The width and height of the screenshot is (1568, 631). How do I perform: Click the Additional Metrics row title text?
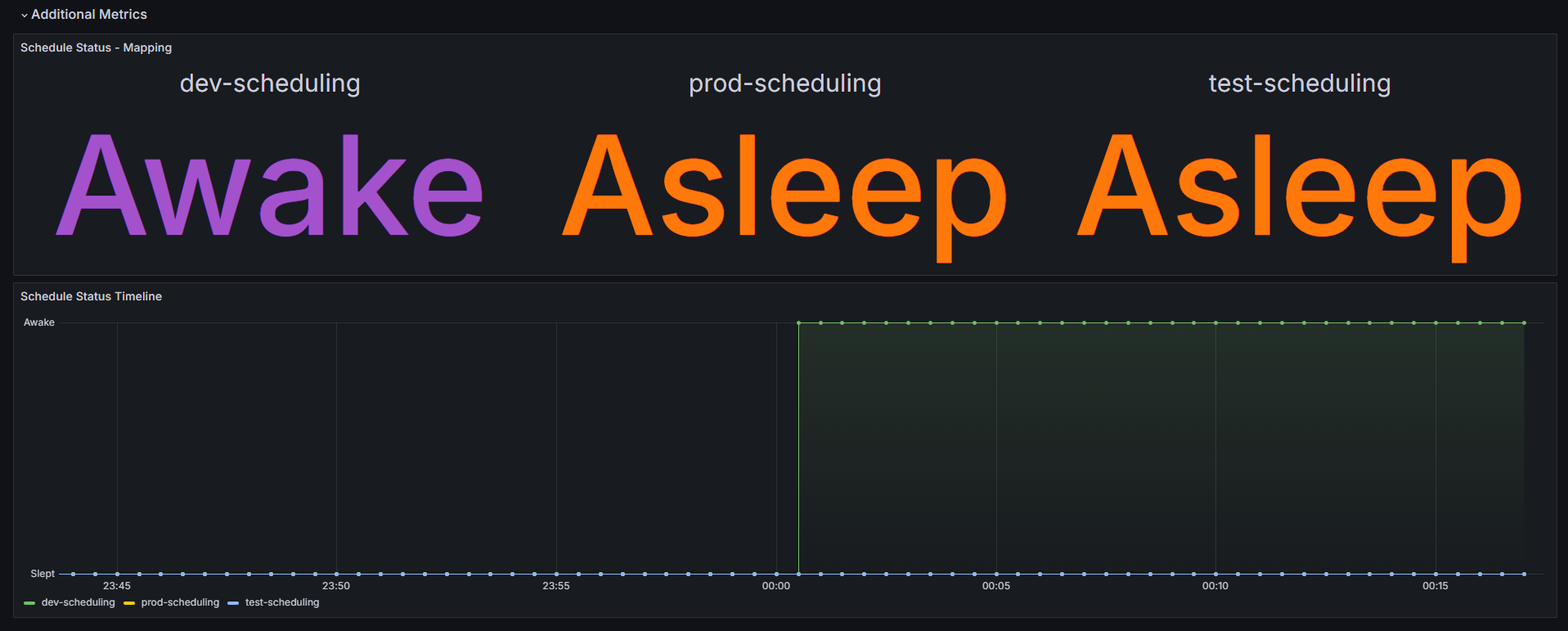[89, 15]
